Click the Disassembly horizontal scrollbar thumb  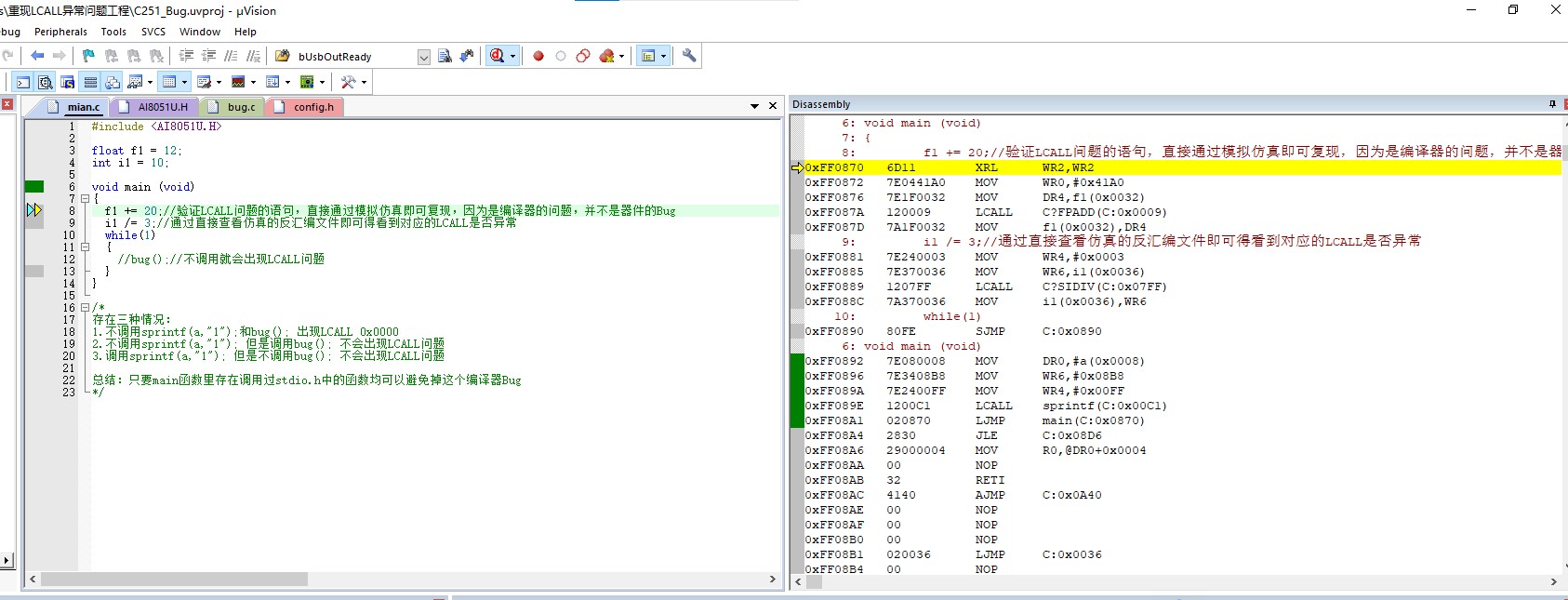click(814, 582)
